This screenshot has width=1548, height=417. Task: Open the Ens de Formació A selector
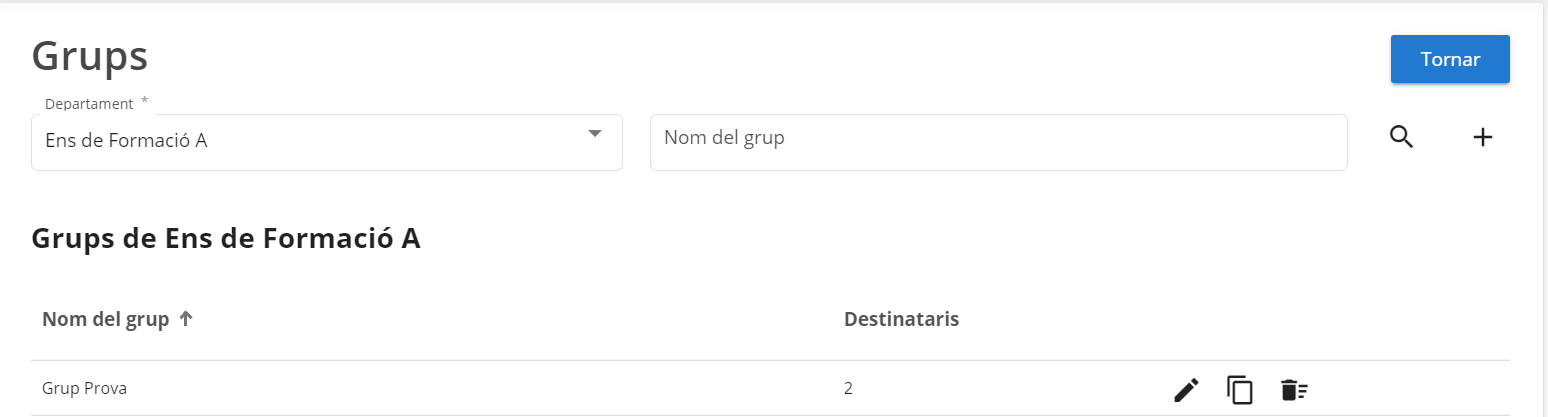click(300, 142)
